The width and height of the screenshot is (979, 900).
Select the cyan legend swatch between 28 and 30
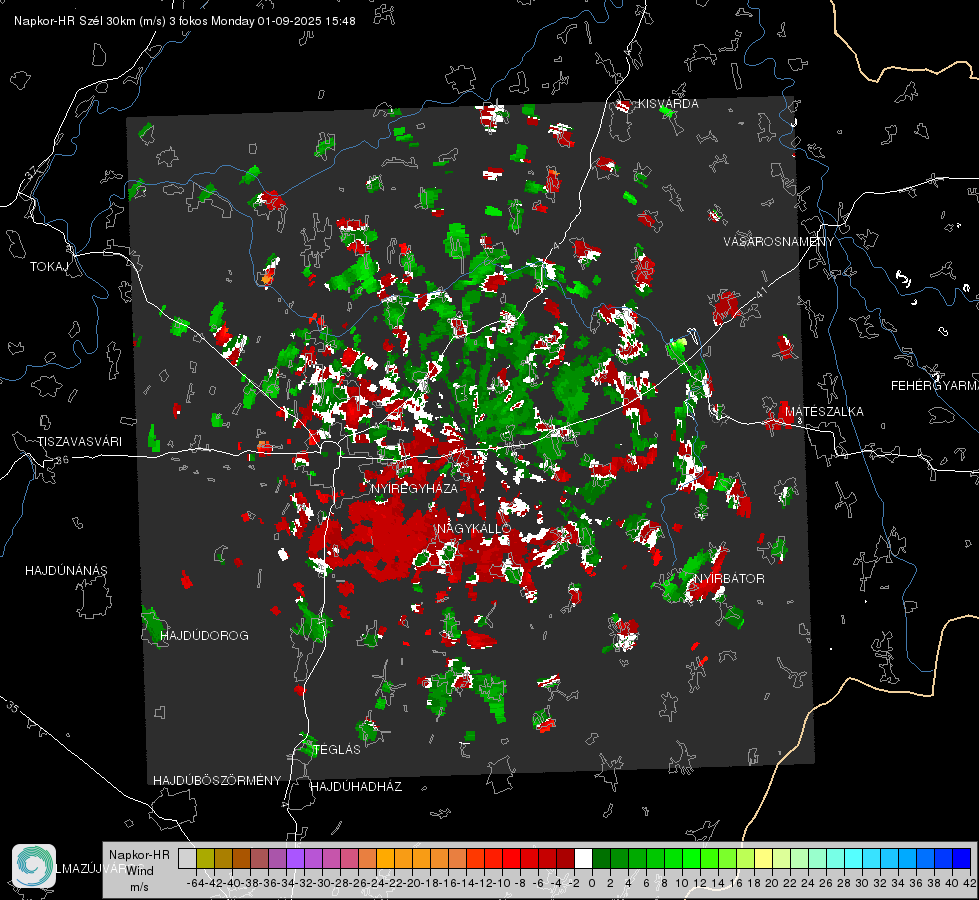point(854,859)
